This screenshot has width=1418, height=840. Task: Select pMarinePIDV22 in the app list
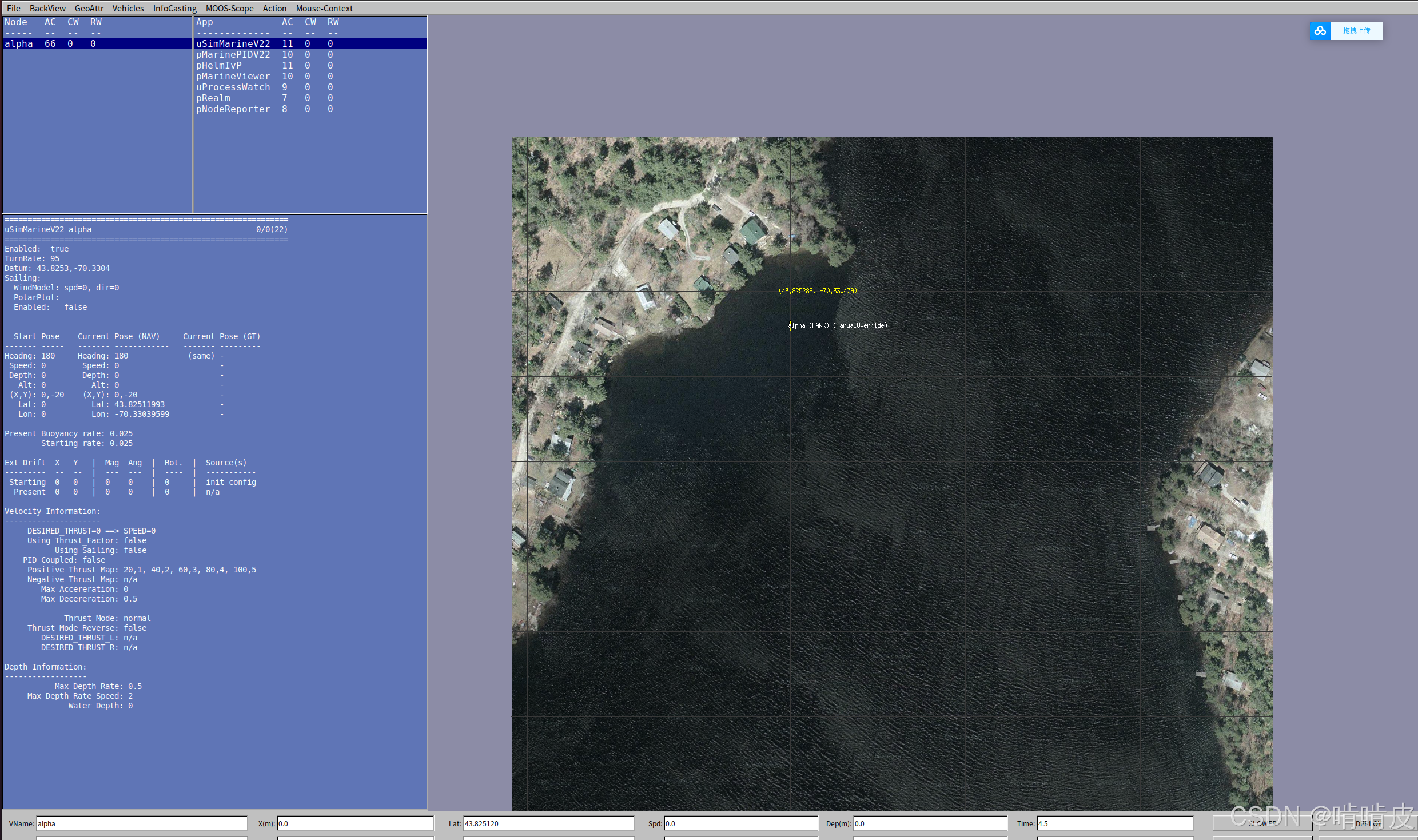[233, 55]
